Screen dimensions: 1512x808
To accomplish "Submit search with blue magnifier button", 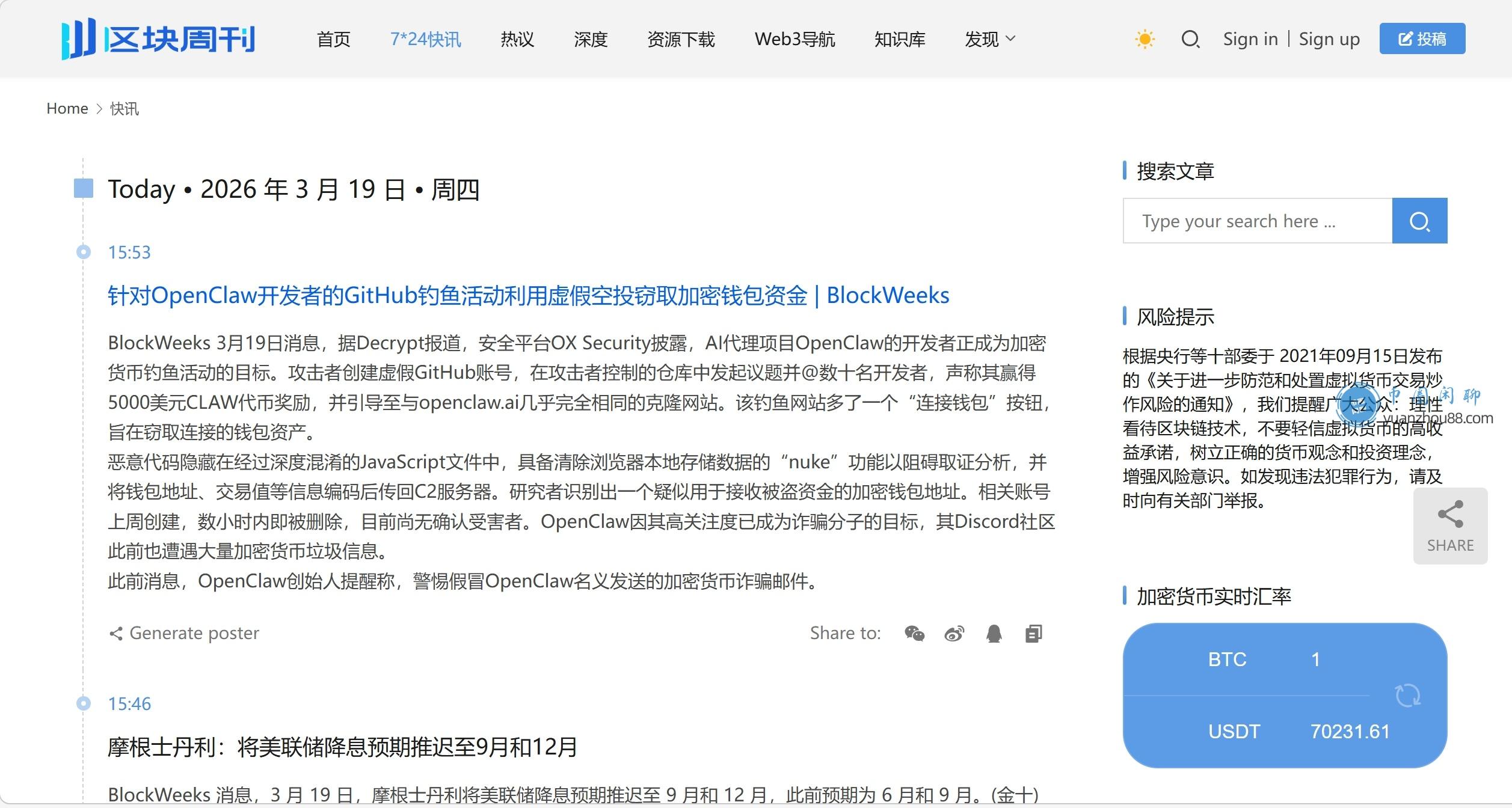I will pos(1419,221).
